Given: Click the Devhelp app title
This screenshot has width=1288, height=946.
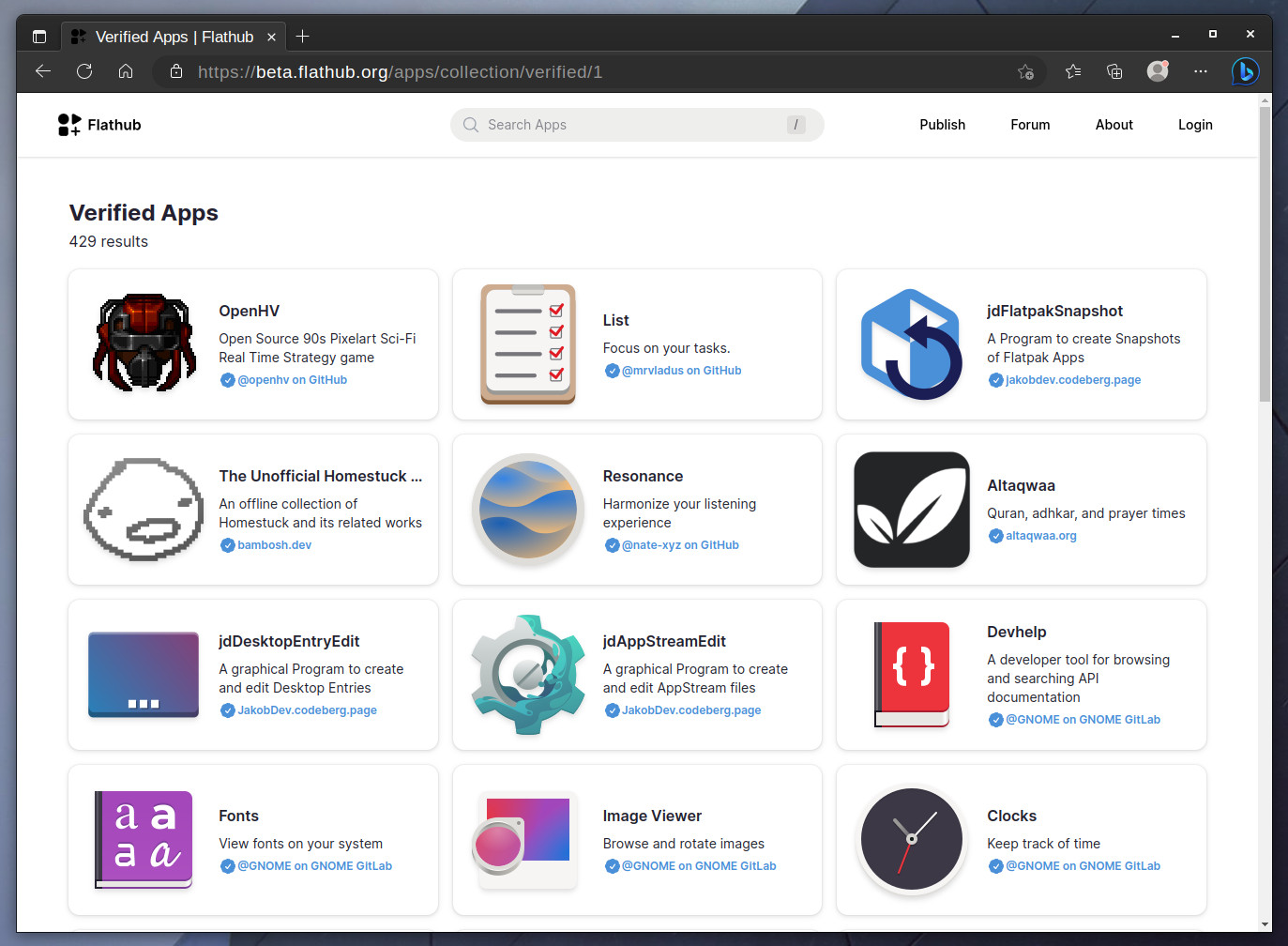Looking at the screenshot, I should 1016,633.
